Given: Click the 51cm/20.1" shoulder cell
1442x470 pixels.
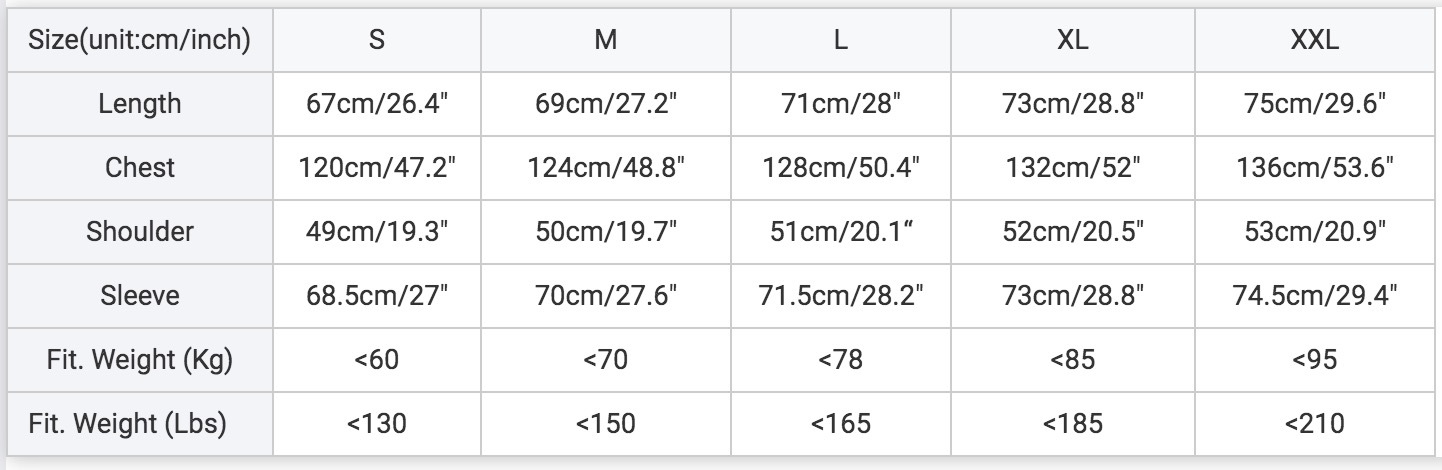Looking at the screenshot, I should tap(841, 231).
